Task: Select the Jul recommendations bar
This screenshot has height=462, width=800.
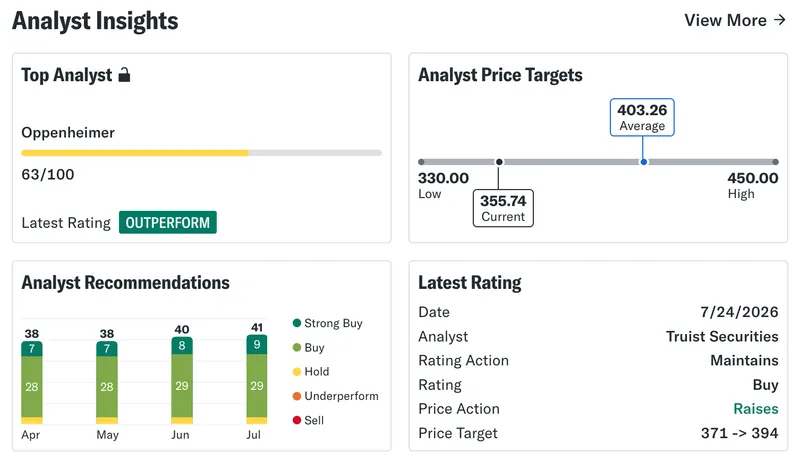Action: 257,379
